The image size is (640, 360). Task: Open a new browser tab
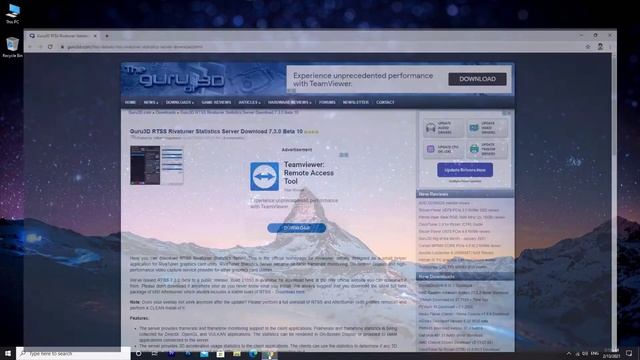tap(107, 36)
